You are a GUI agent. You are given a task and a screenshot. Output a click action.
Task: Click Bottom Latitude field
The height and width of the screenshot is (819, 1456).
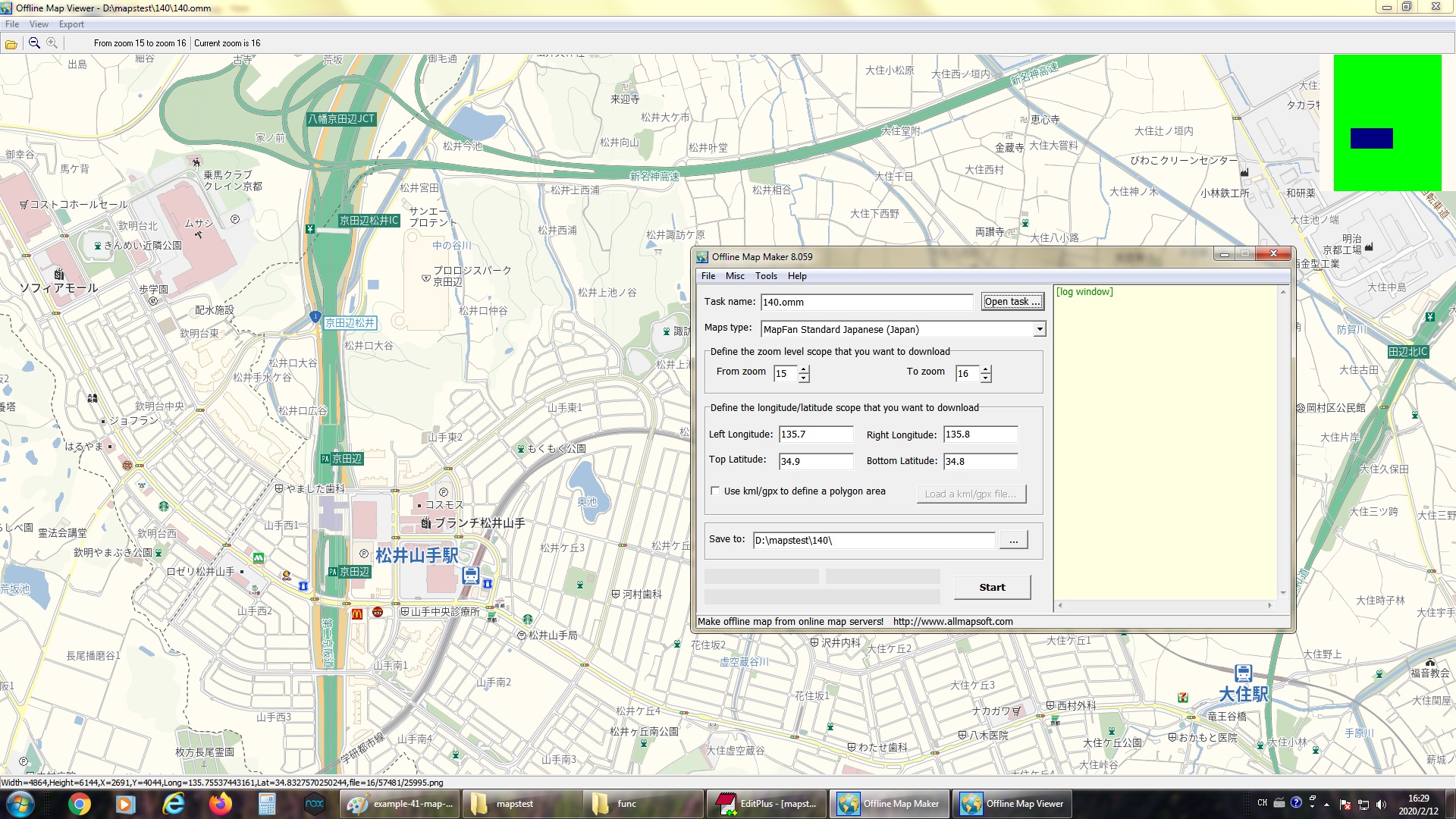pos(981,461)
